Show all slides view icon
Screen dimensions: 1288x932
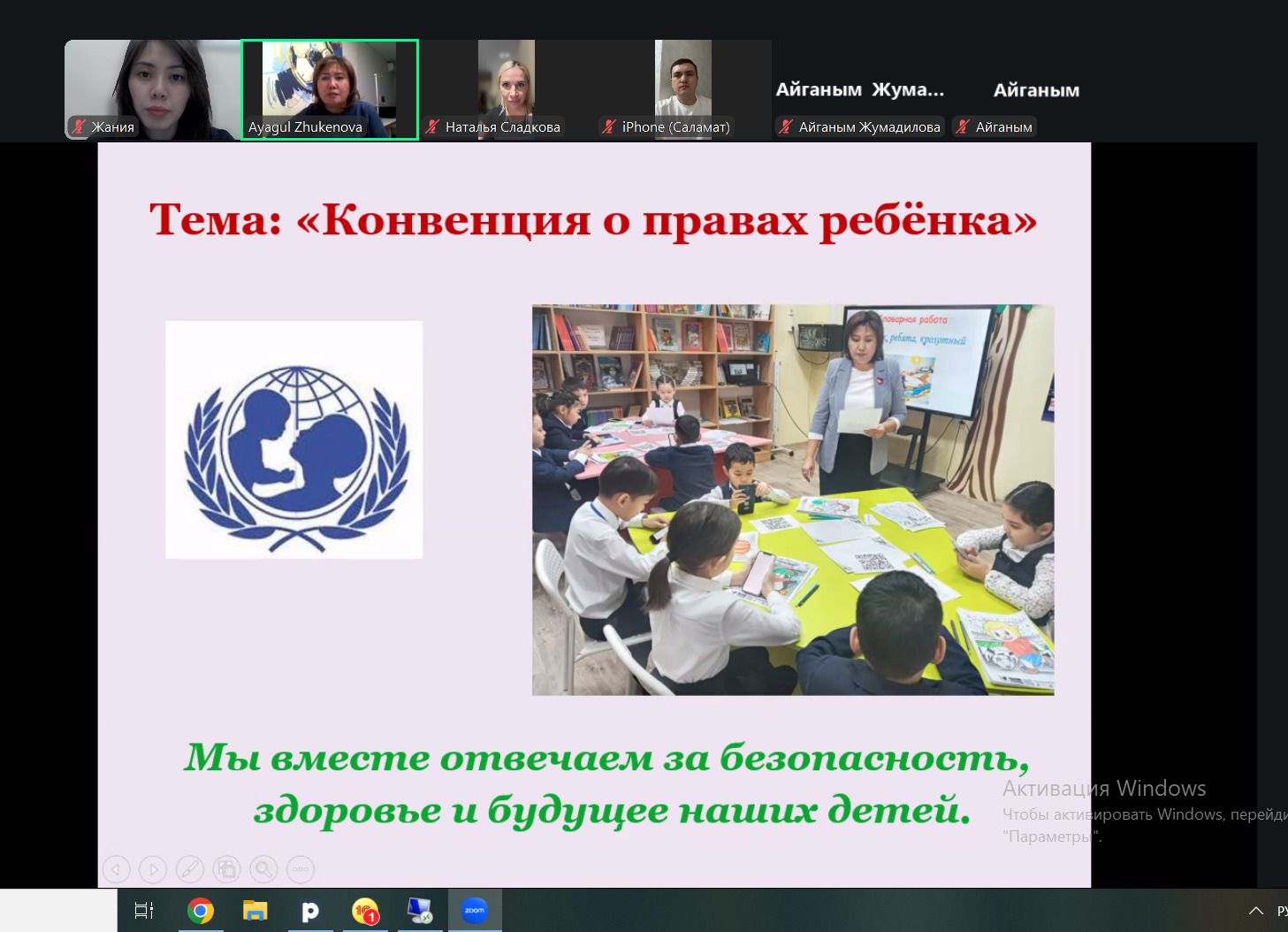(x=227, y=869)
